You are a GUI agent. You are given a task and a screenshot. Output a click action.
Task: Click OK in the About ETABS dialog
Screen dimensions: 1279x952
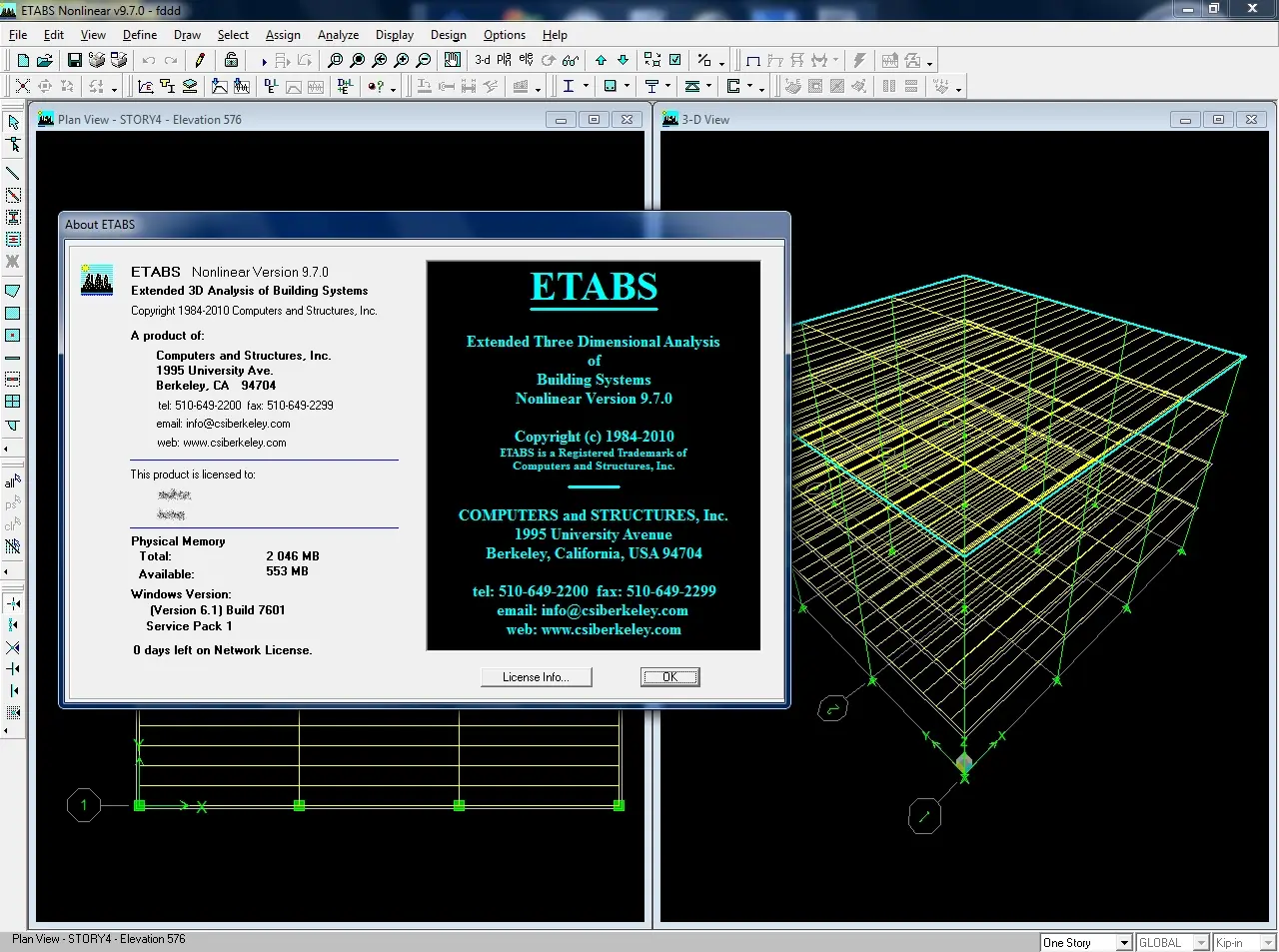(669, 677)
